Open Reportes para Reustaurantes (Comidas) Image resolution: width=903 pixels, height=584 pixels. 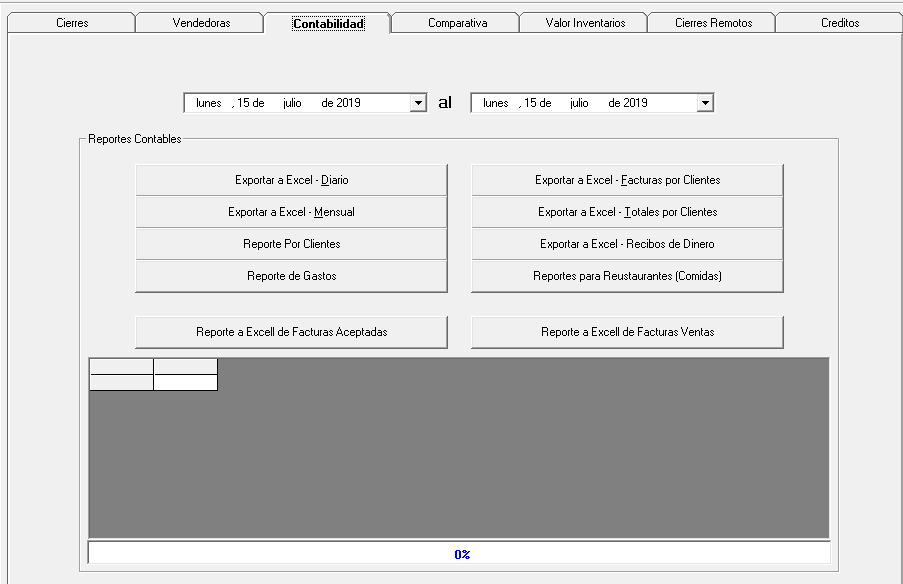pos(627,276)
